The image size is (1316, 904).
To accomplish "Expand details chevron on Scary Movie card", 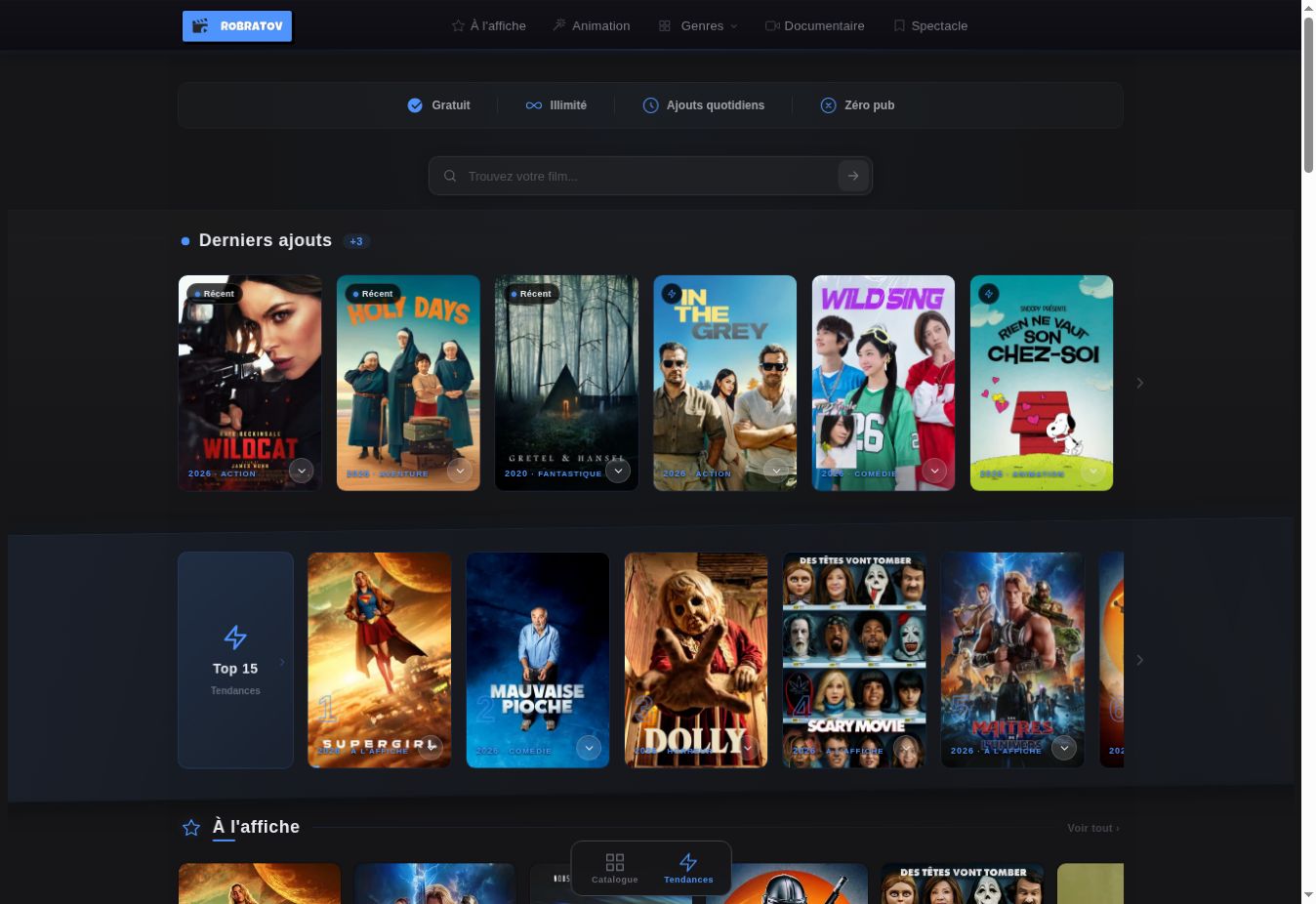I will pos(905,748).
